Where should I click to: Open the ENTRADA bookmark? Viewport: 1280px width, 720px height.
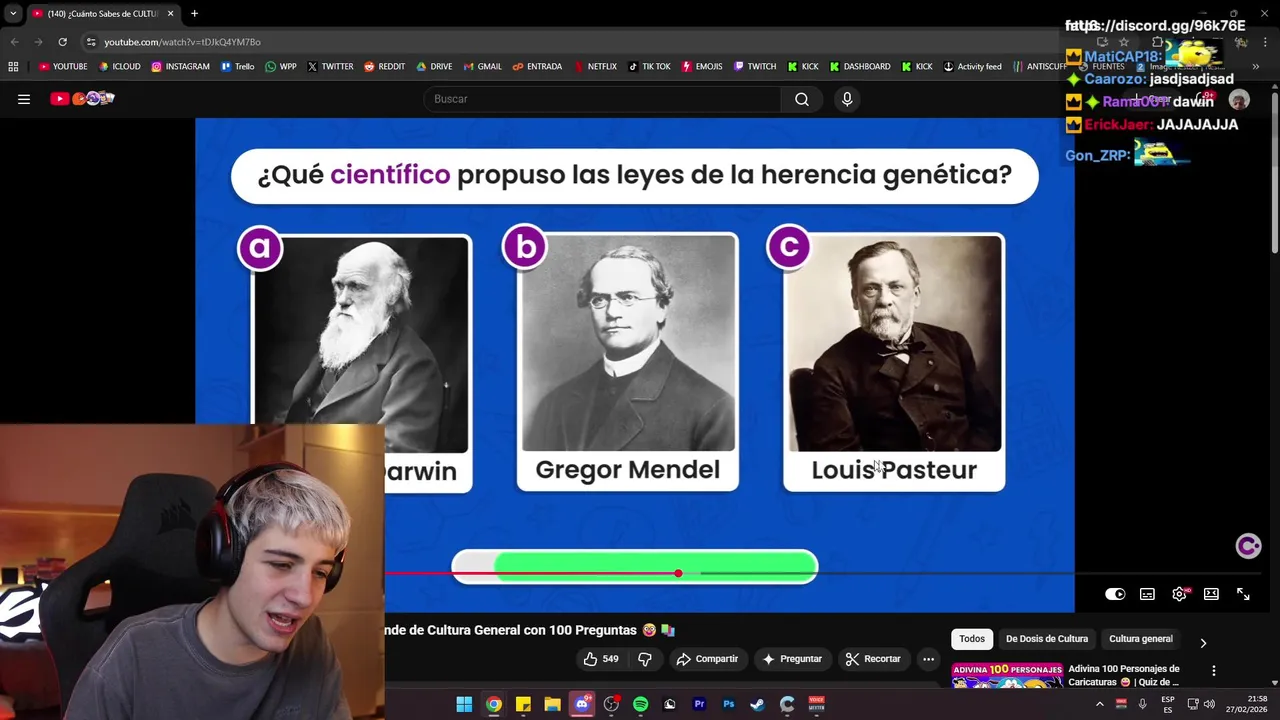(537, 67)
